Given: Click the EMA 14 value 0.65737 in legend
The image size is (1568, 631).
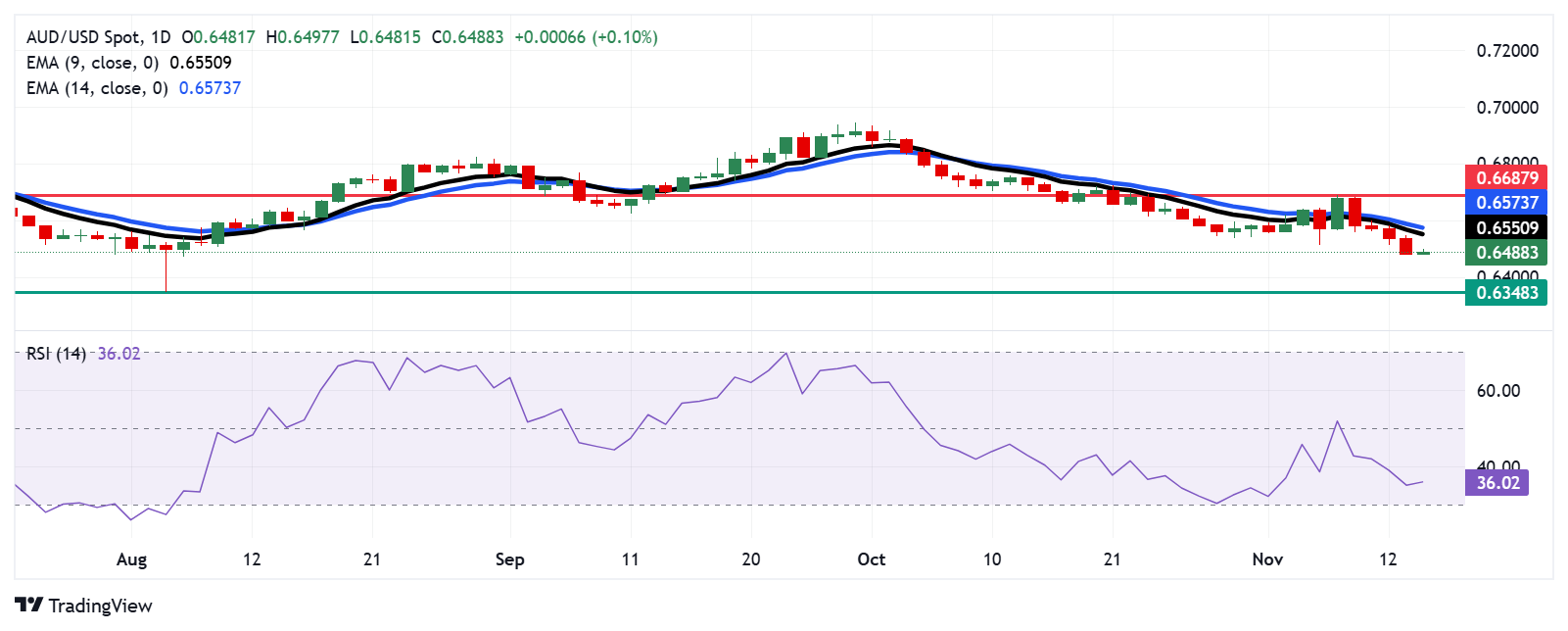Looking at the screenshot, I should click(x=210, y=88).
